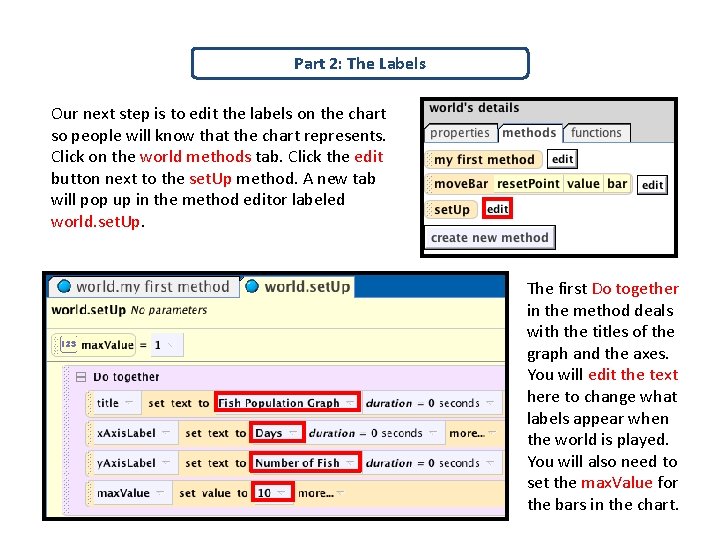
Task: Click the bar parameter of moveBar
Action: pos(617,184)
